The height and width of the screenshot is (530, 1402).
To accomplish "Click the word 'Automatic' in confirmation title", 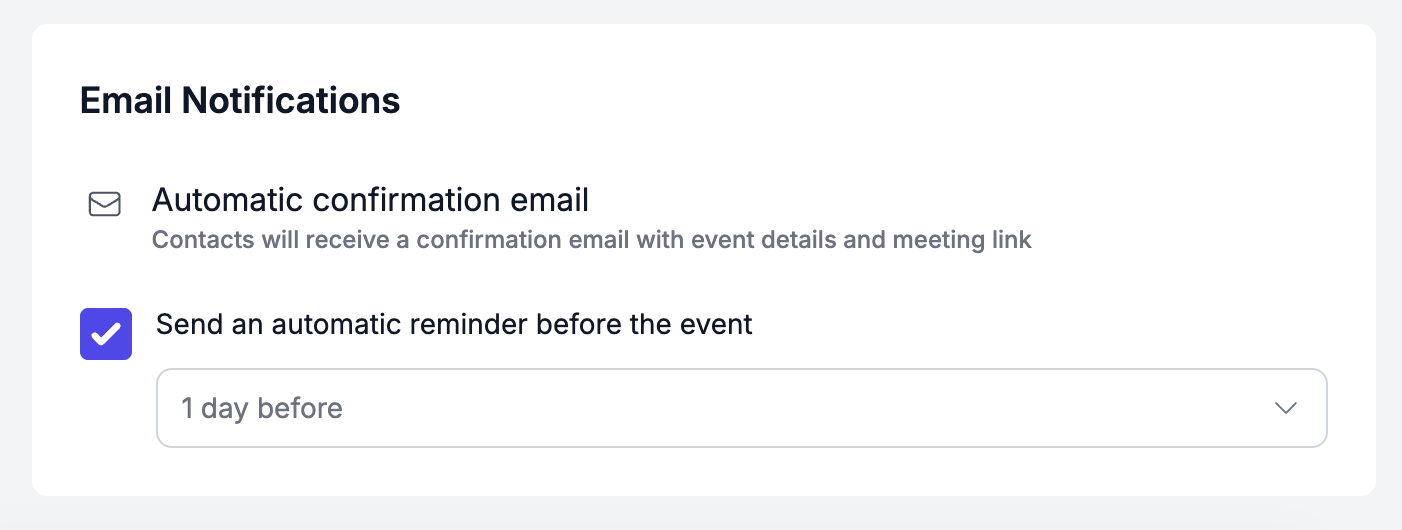I will [228, 200].
